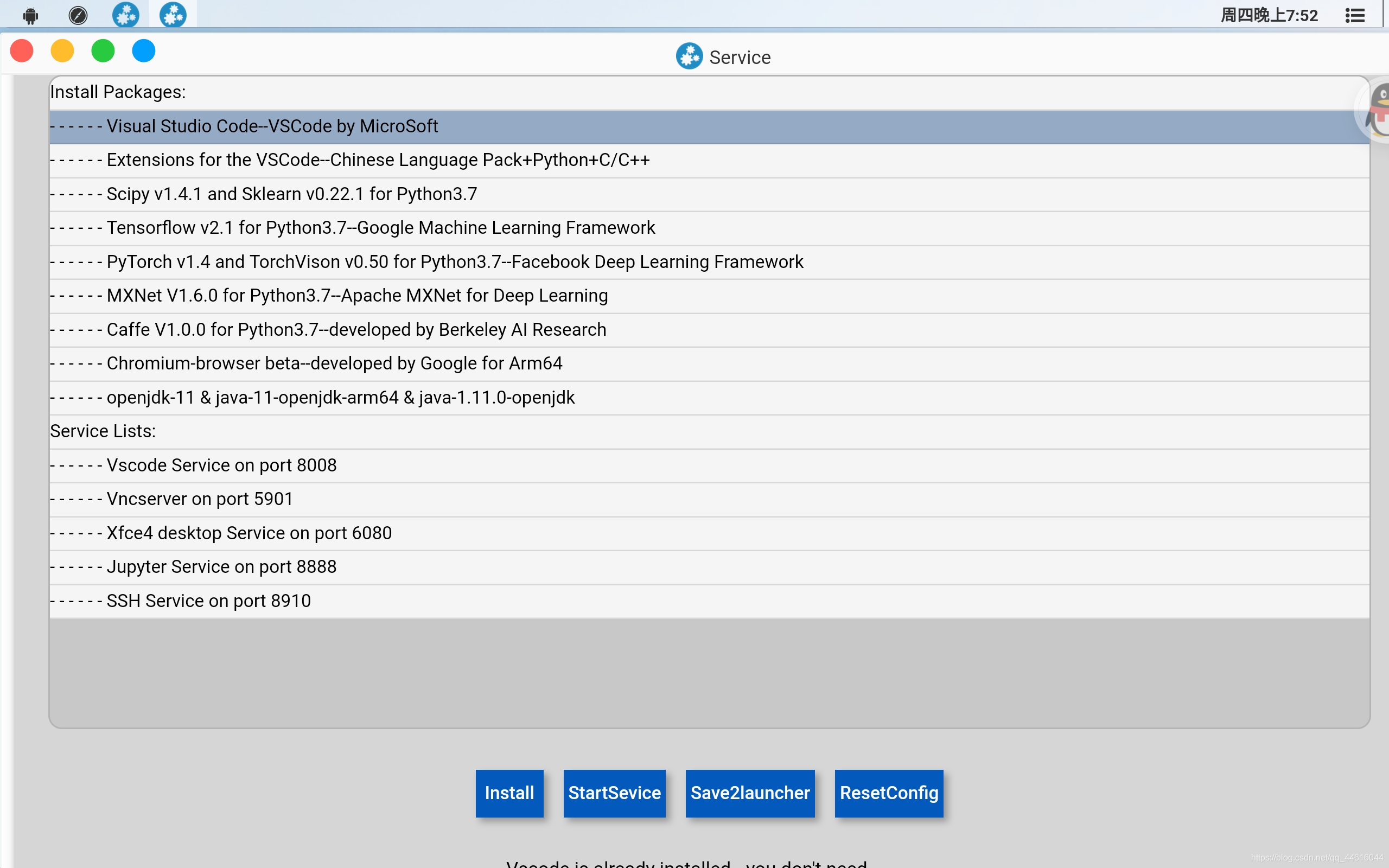Click the Install button
This screenshot has height=868, width=1389.
coord(509,793)
